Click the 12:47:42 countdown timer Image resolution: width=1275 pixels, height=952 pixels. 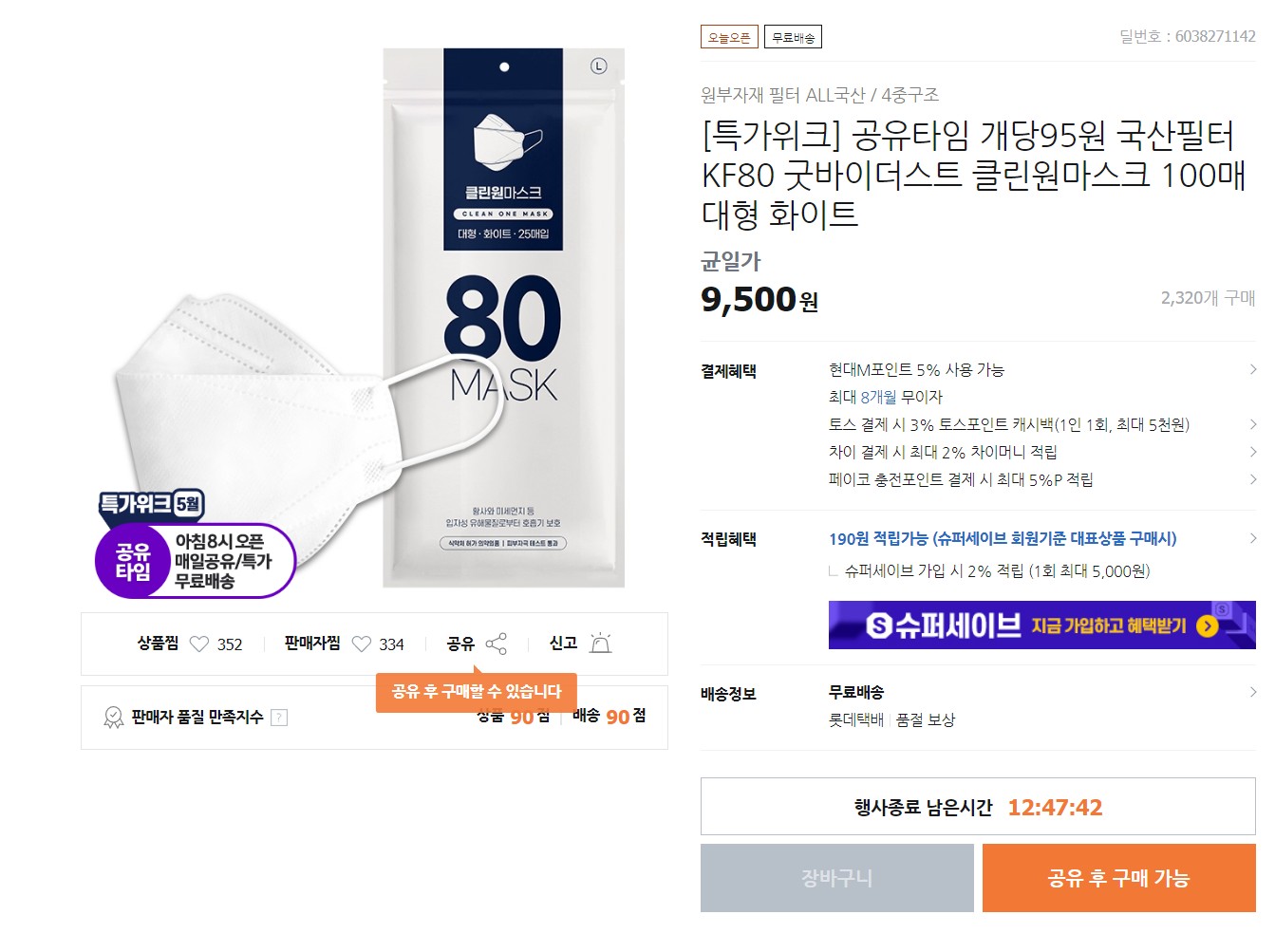point(1056,807)
